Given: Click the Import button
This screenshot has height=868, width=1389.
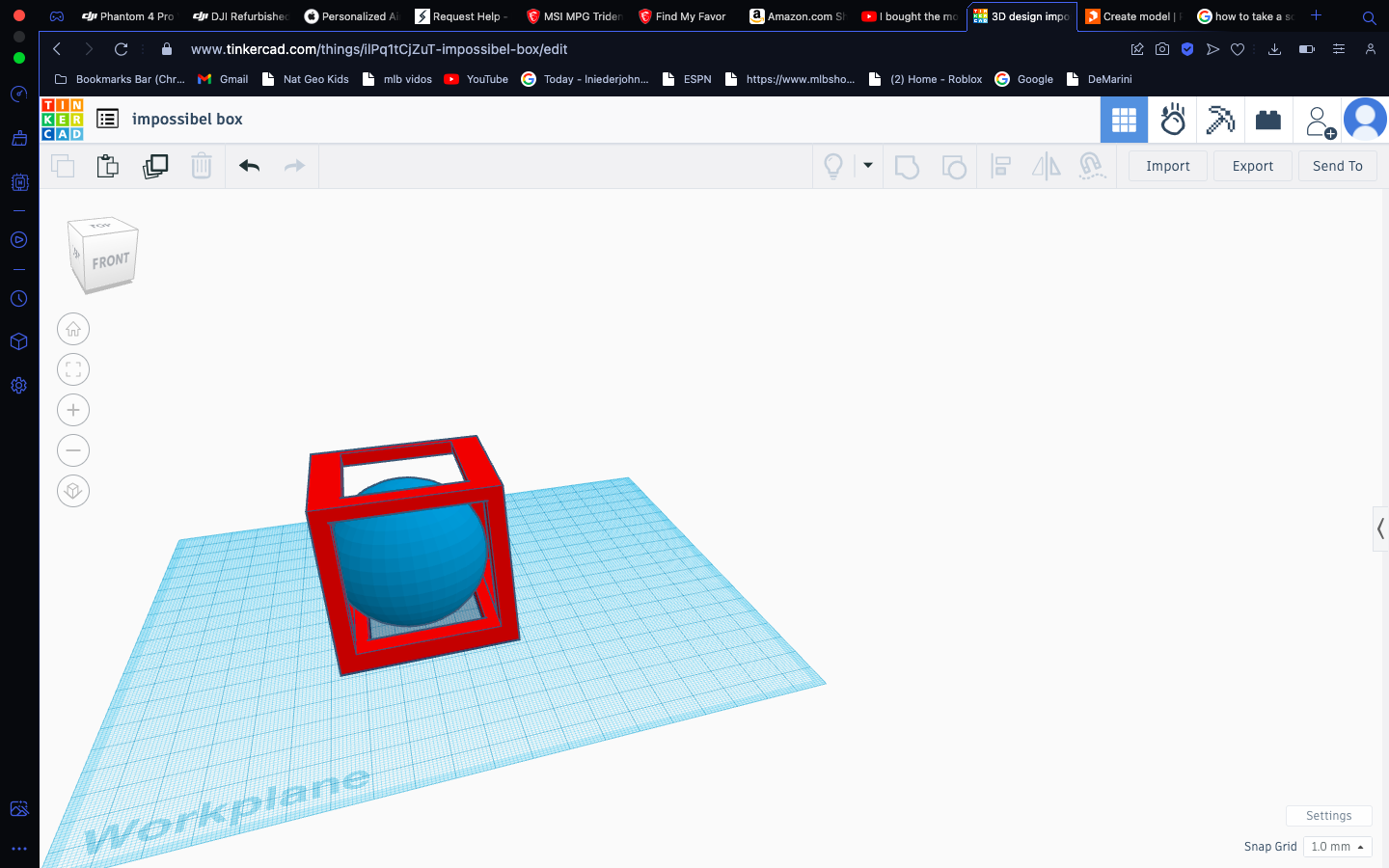Looking at the screenshot, I should pos(1168,166).
